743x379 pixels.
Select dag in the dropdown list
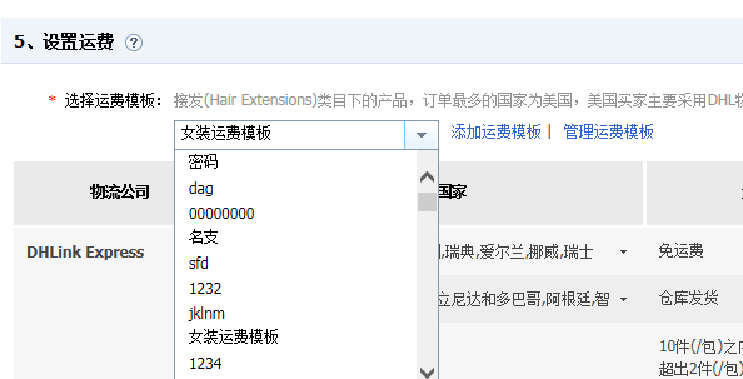pyautogui.click(x=201, y=189)
